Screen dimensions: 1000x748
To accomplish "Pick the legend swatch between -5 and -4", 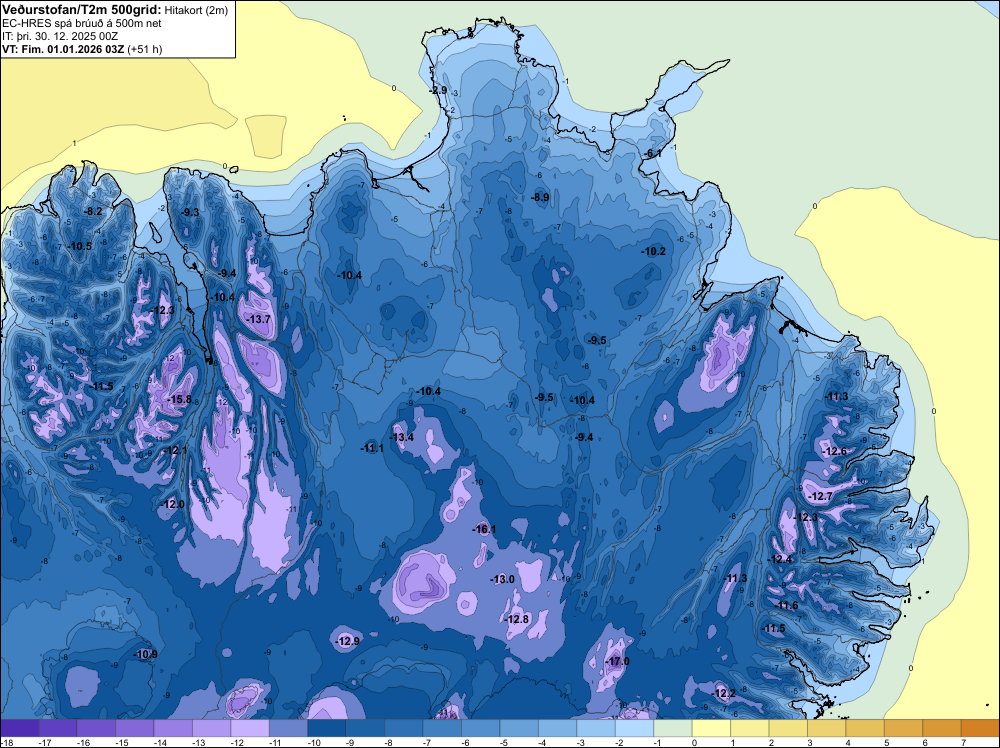I will (519, 728).
